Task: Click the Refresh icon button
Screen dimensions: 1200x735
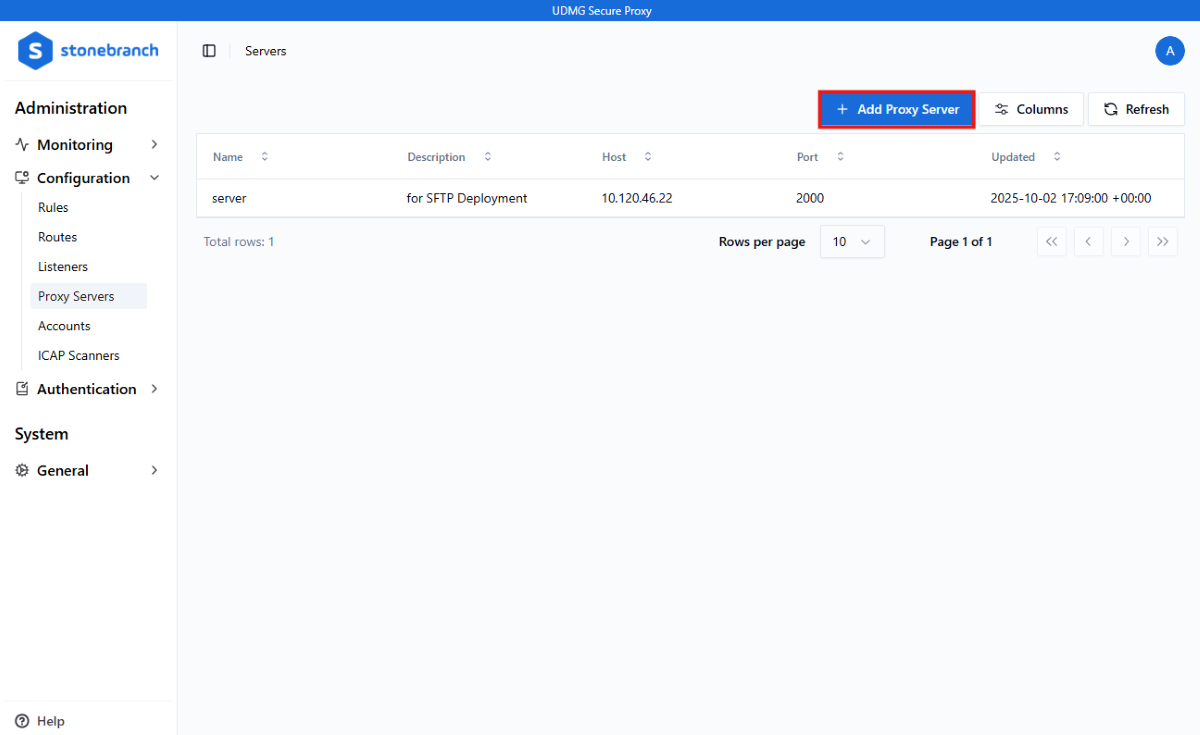Action: pos(1111,109)
